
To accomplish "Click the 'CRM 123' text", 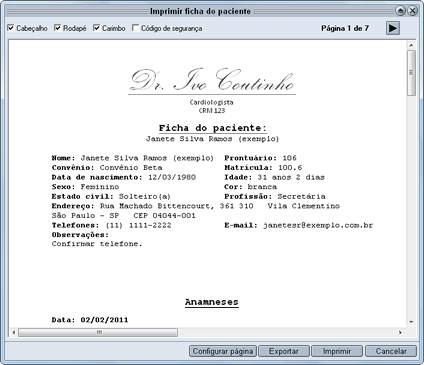I will pos(212,110).
